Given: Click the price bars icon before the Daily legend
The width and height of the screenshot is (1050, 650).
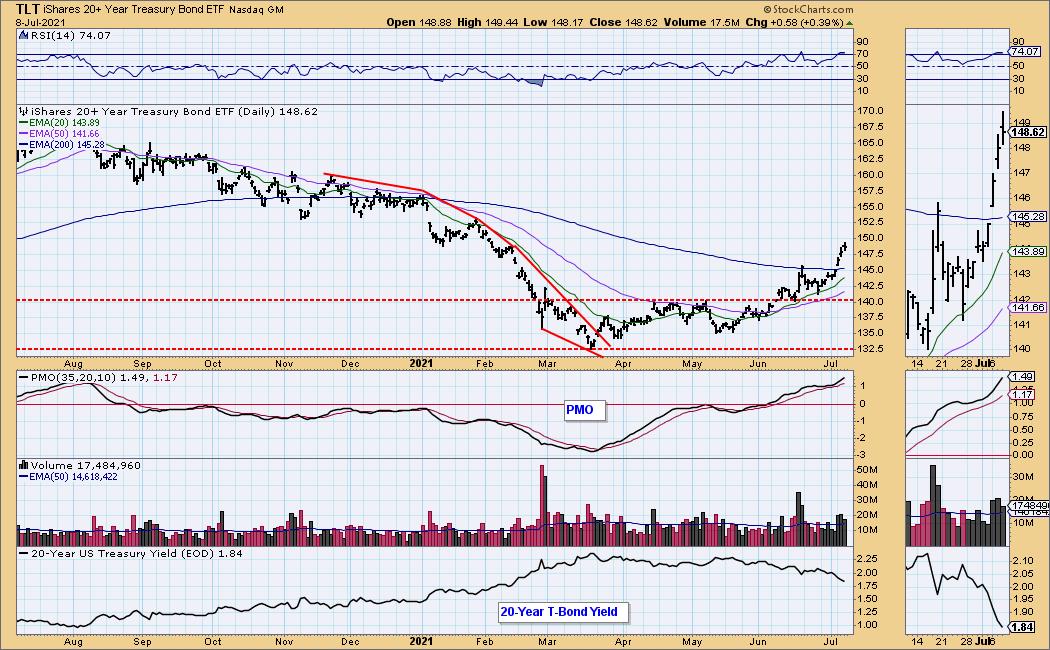Looking at the screenshot, I should coord(23,112).
